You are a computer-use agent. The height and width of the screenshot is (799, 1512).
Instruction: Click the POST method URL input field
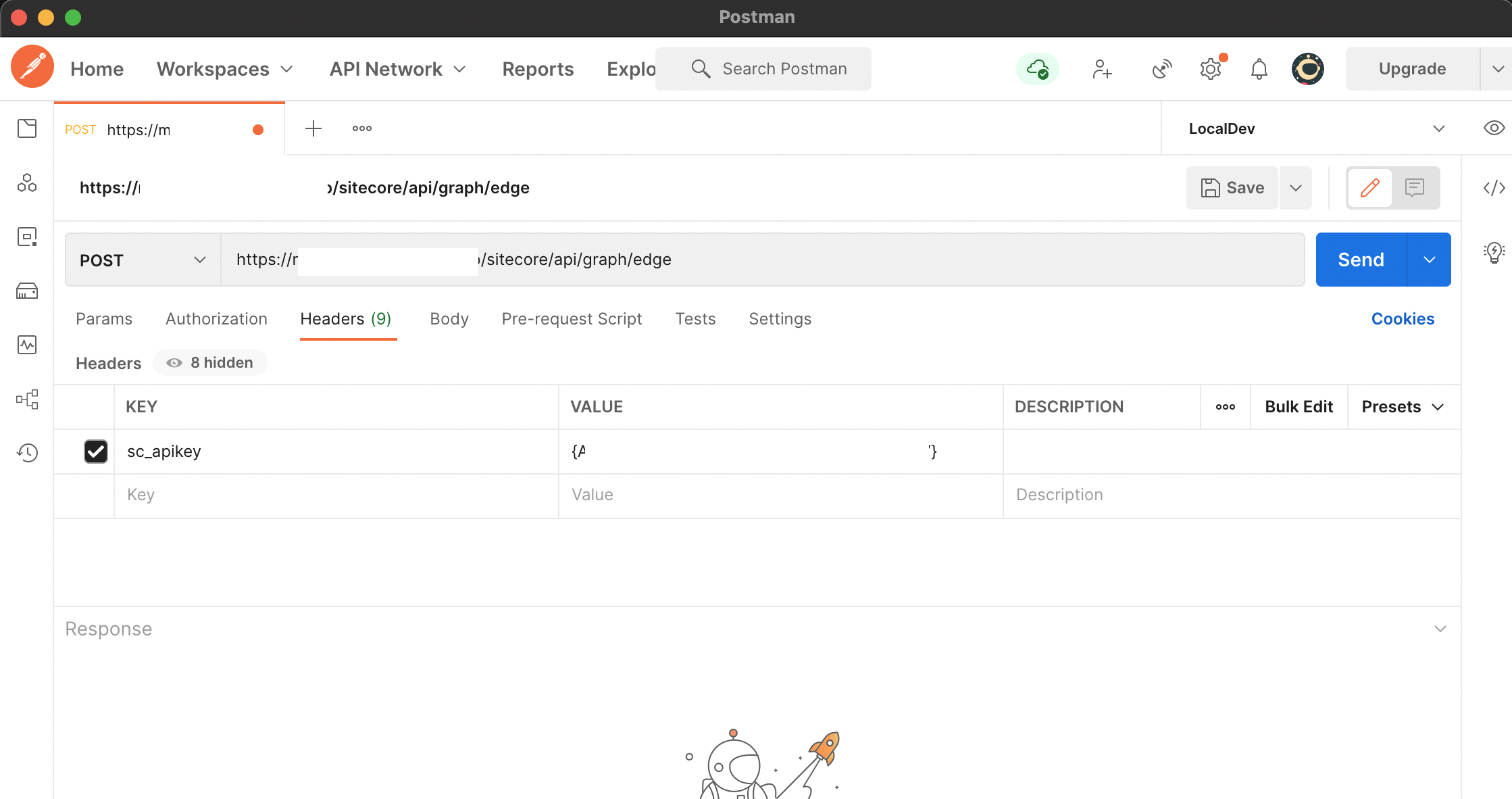[760, 258]
